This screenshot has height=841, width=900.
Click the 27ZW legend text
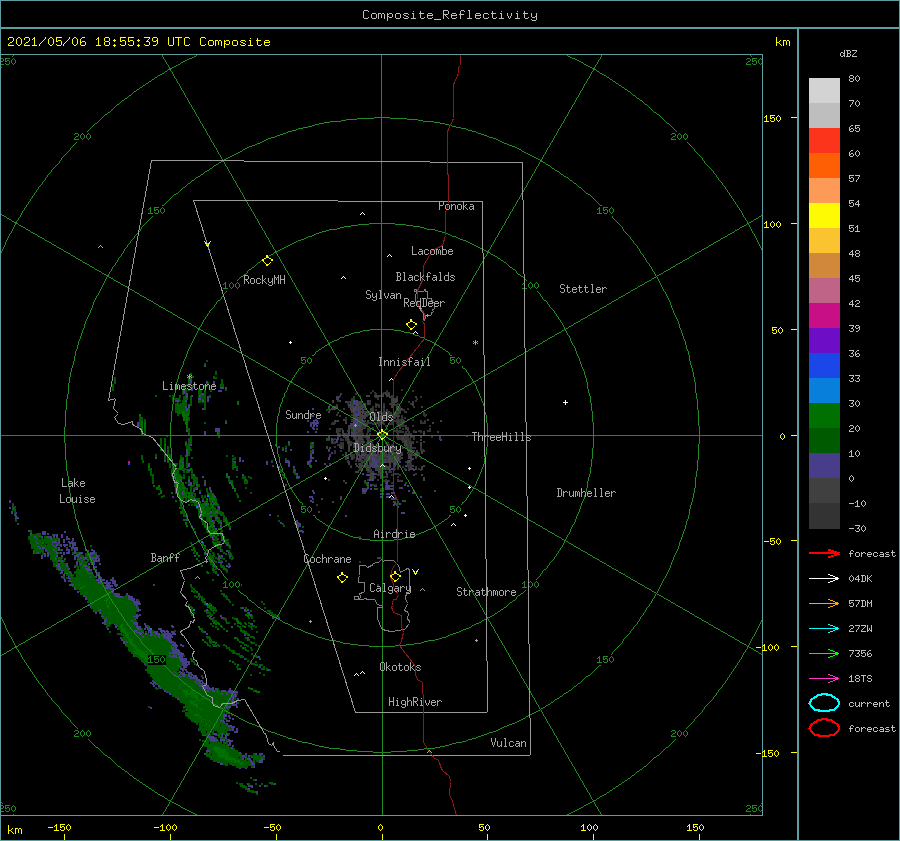[860, 629]
